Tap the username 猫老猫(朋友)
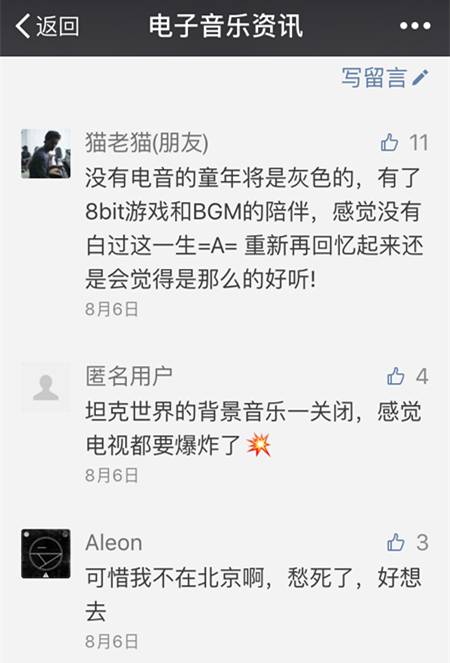Screen dimensions: 450x663 point(147,142)
